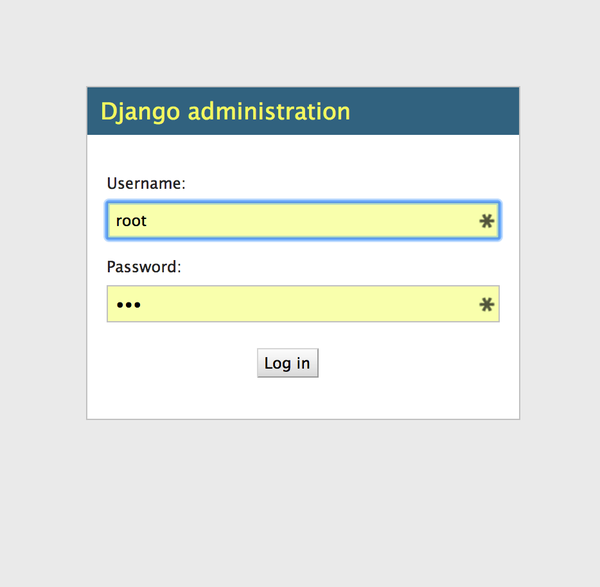Click the Username label
Viewport: 600px width, 587px height.
click(146, 184)
